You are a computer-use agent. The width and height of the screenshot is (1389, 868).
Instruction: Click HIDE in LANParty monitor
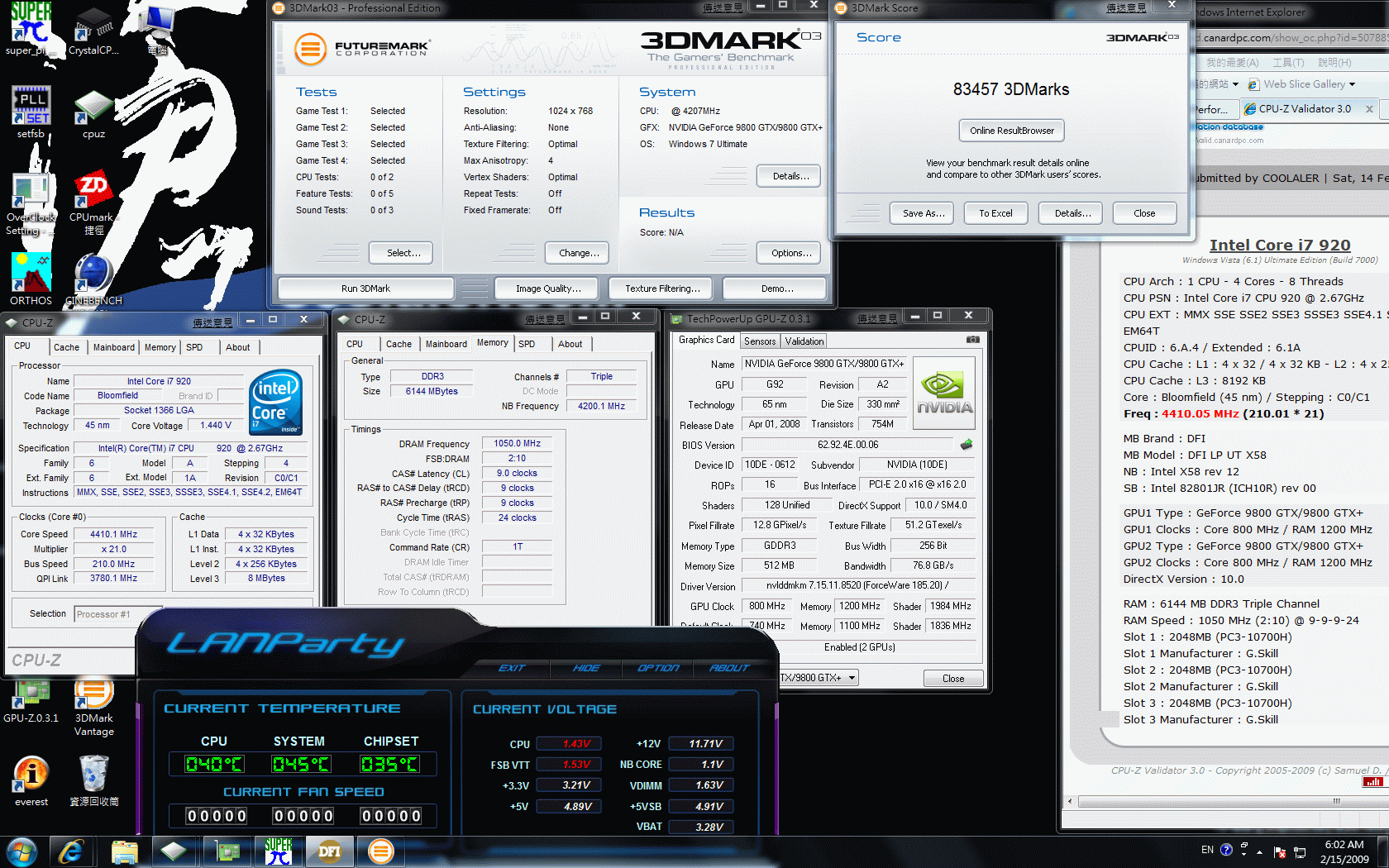coord(586,668)
